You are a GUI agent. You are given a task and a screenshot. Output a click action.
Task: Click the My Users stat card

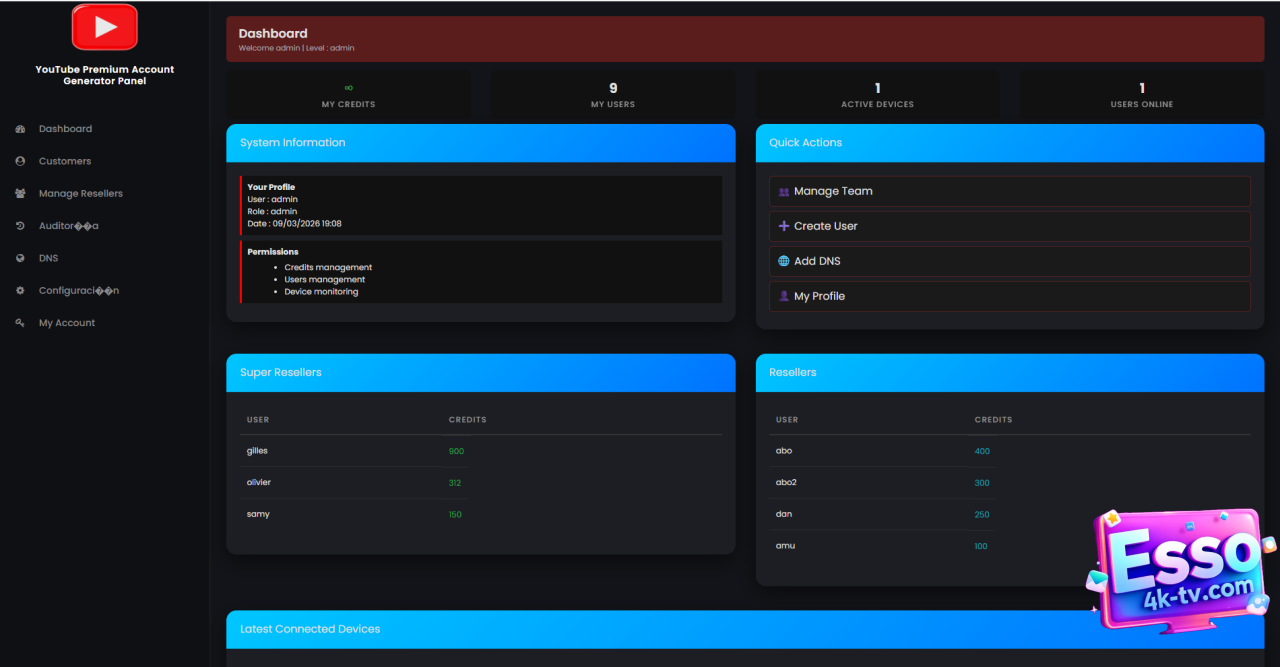point(613,95)
